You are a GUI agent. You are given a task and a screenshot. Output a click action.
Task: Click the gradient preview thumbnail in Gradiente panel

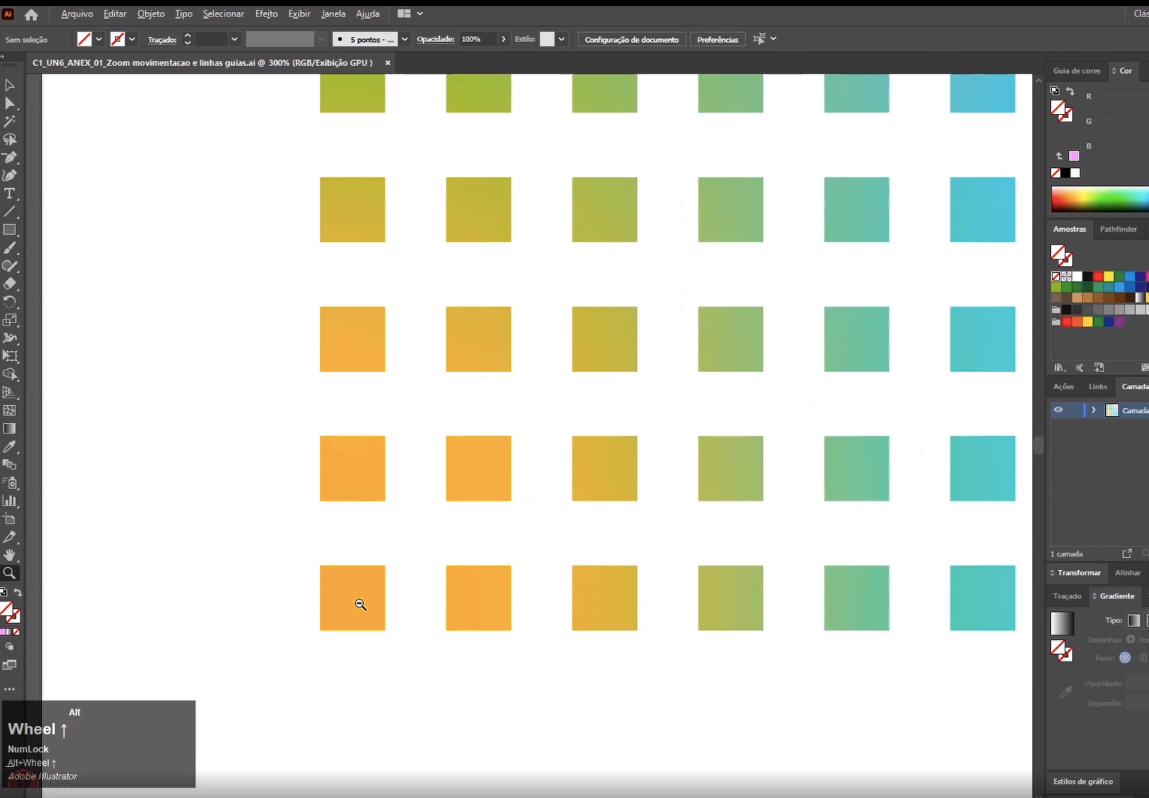(1062, 623)
